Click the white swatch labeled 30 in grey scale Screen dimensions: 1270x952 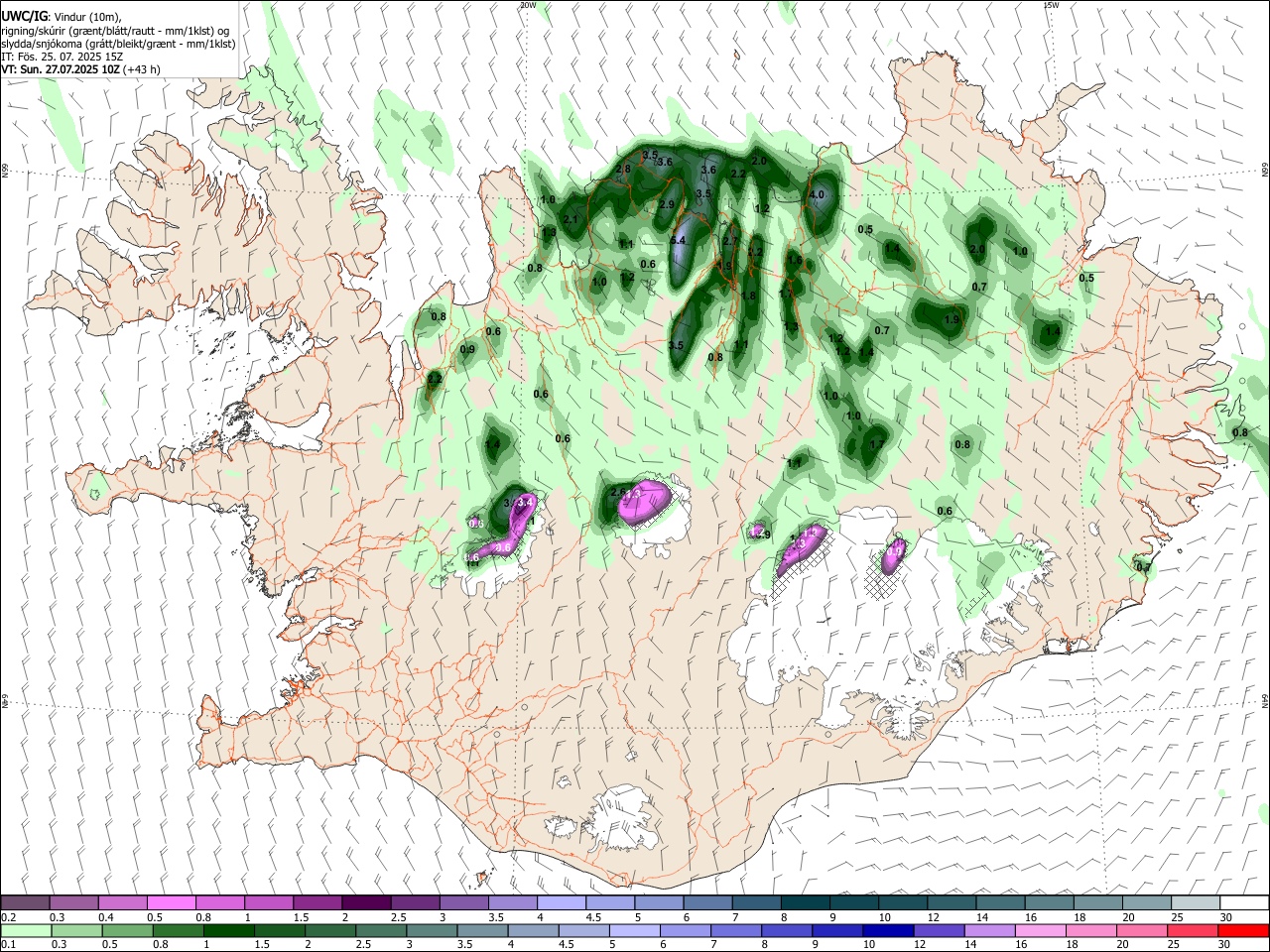[x=1244, y=902]
